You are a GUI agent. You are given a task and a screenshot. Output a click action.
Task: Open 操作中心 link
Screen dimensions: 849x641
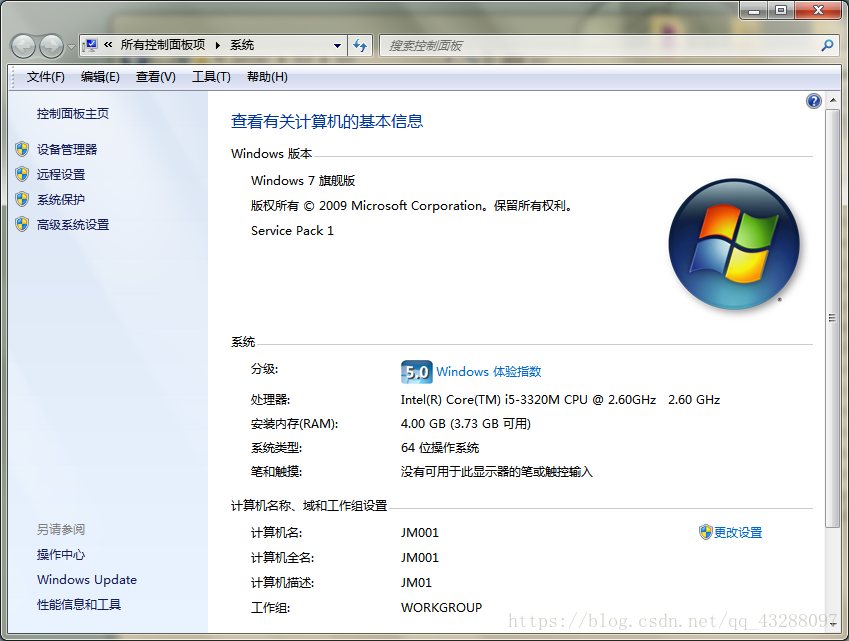click(61, 555)
